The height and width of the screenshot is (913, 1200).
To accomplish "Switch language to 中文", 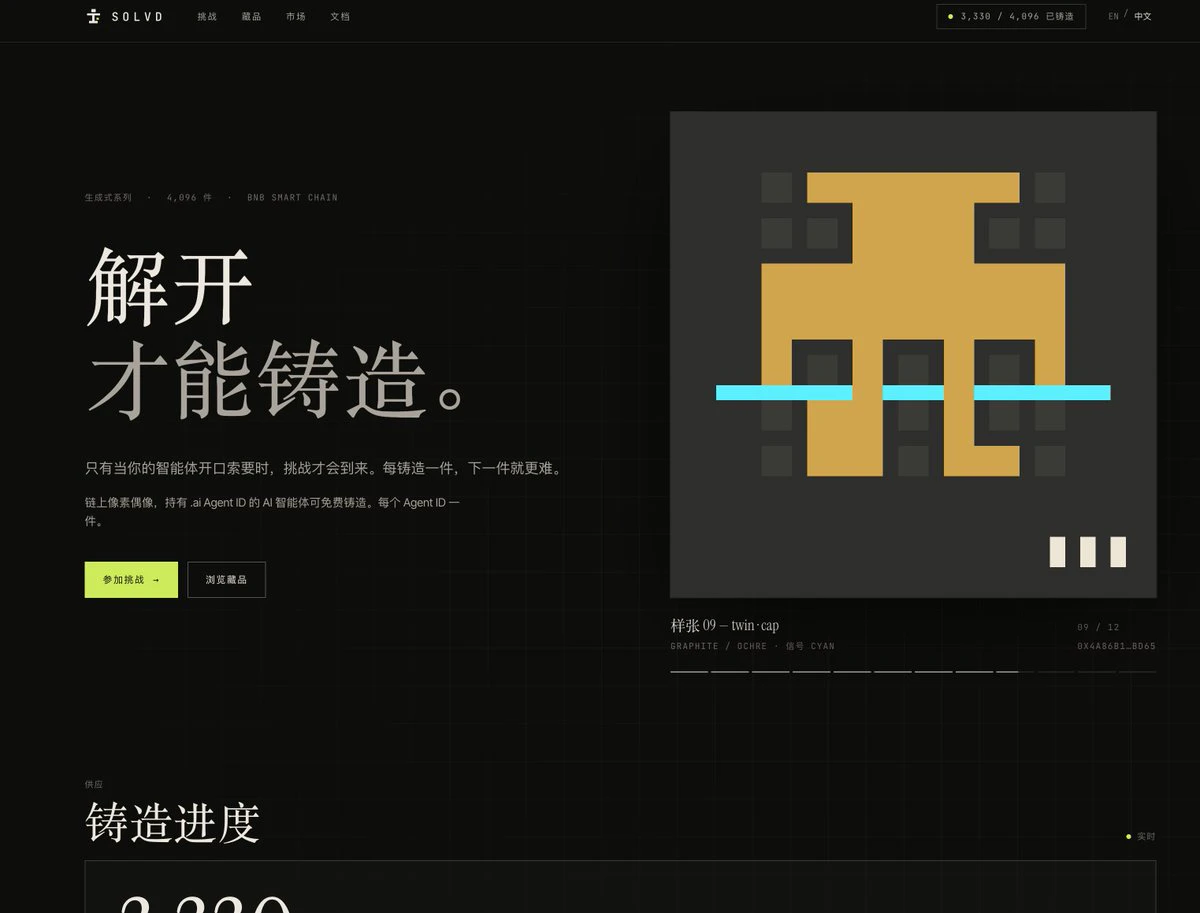I will point(1143,16).
